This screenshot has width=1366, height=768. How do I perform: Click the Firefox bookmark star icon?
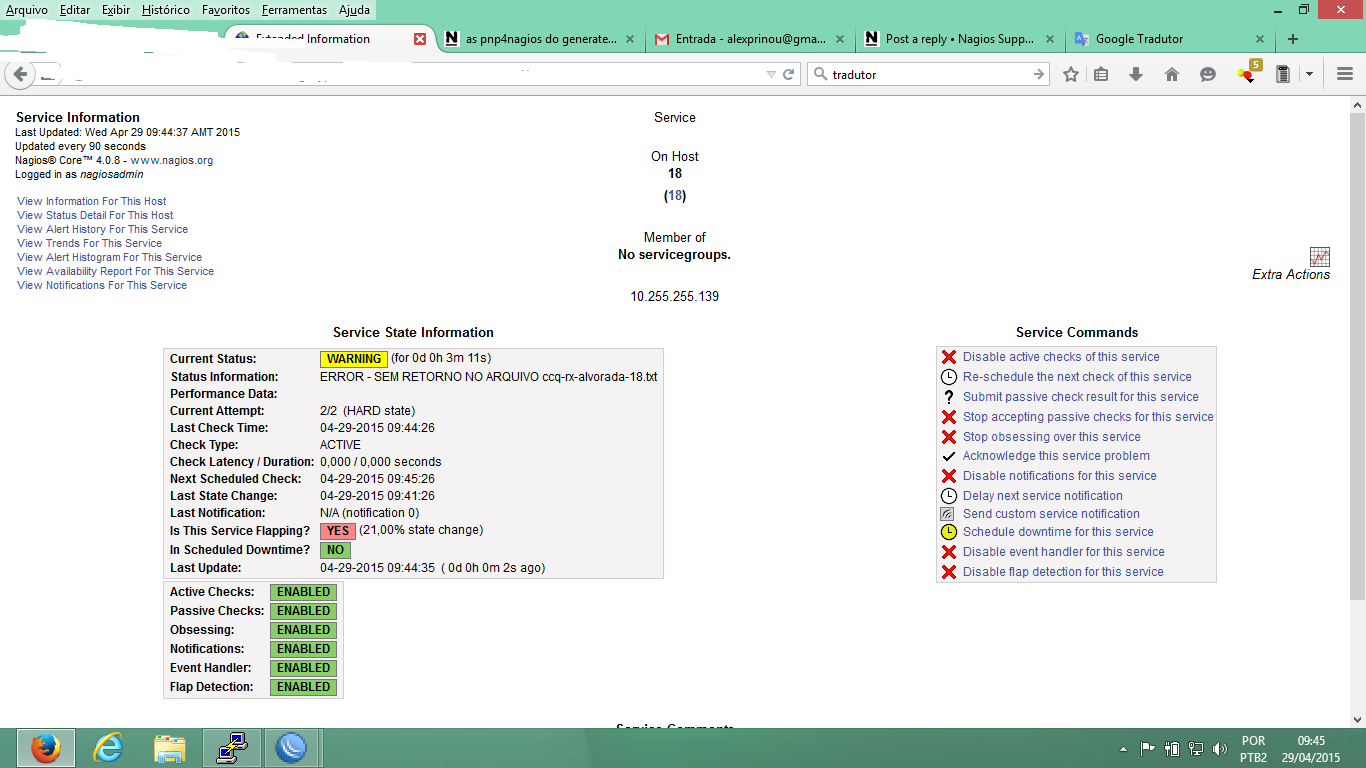(x=1071, y=74)
